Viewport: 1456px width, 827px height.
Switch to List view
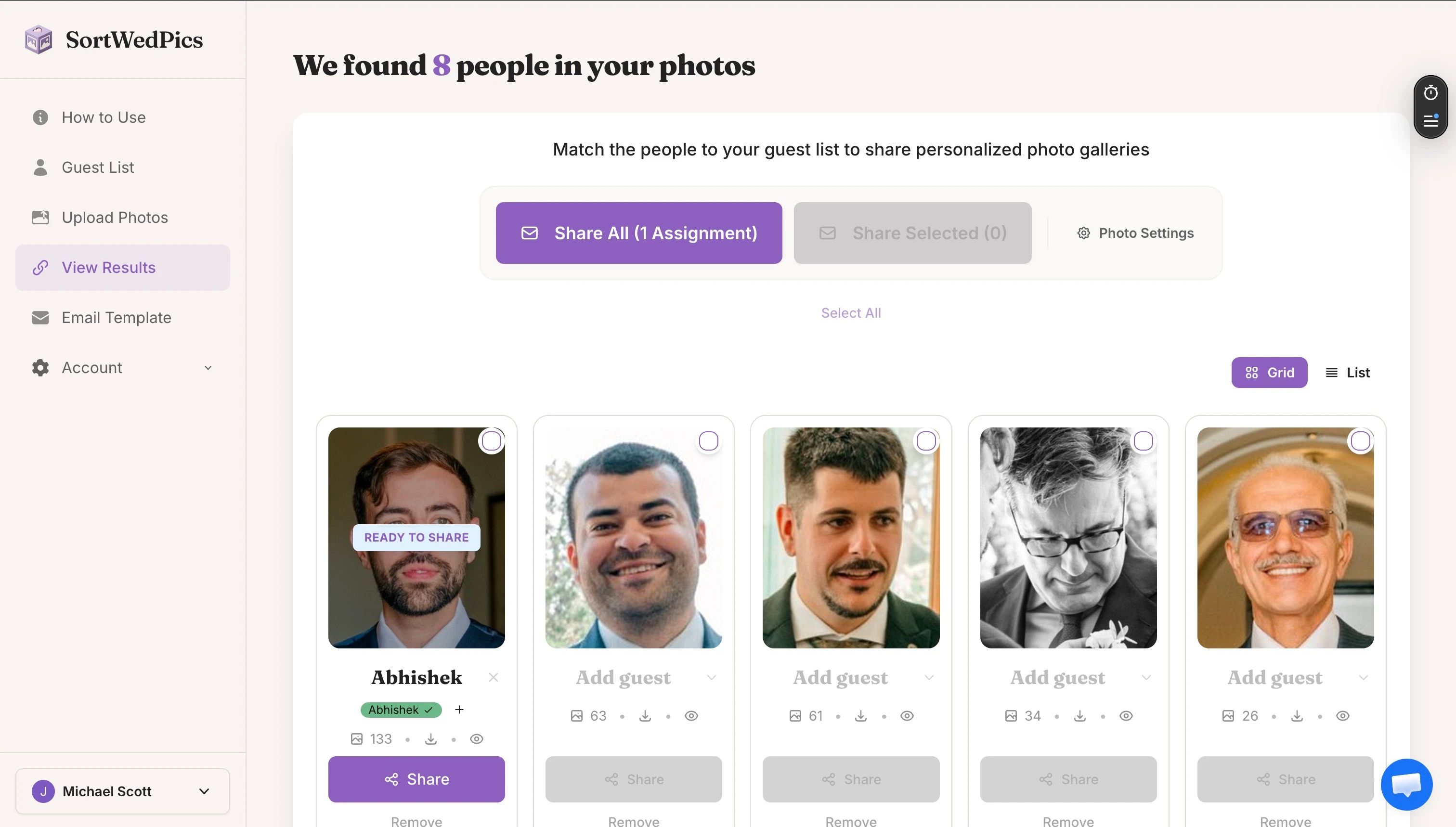coord(1348,373)
